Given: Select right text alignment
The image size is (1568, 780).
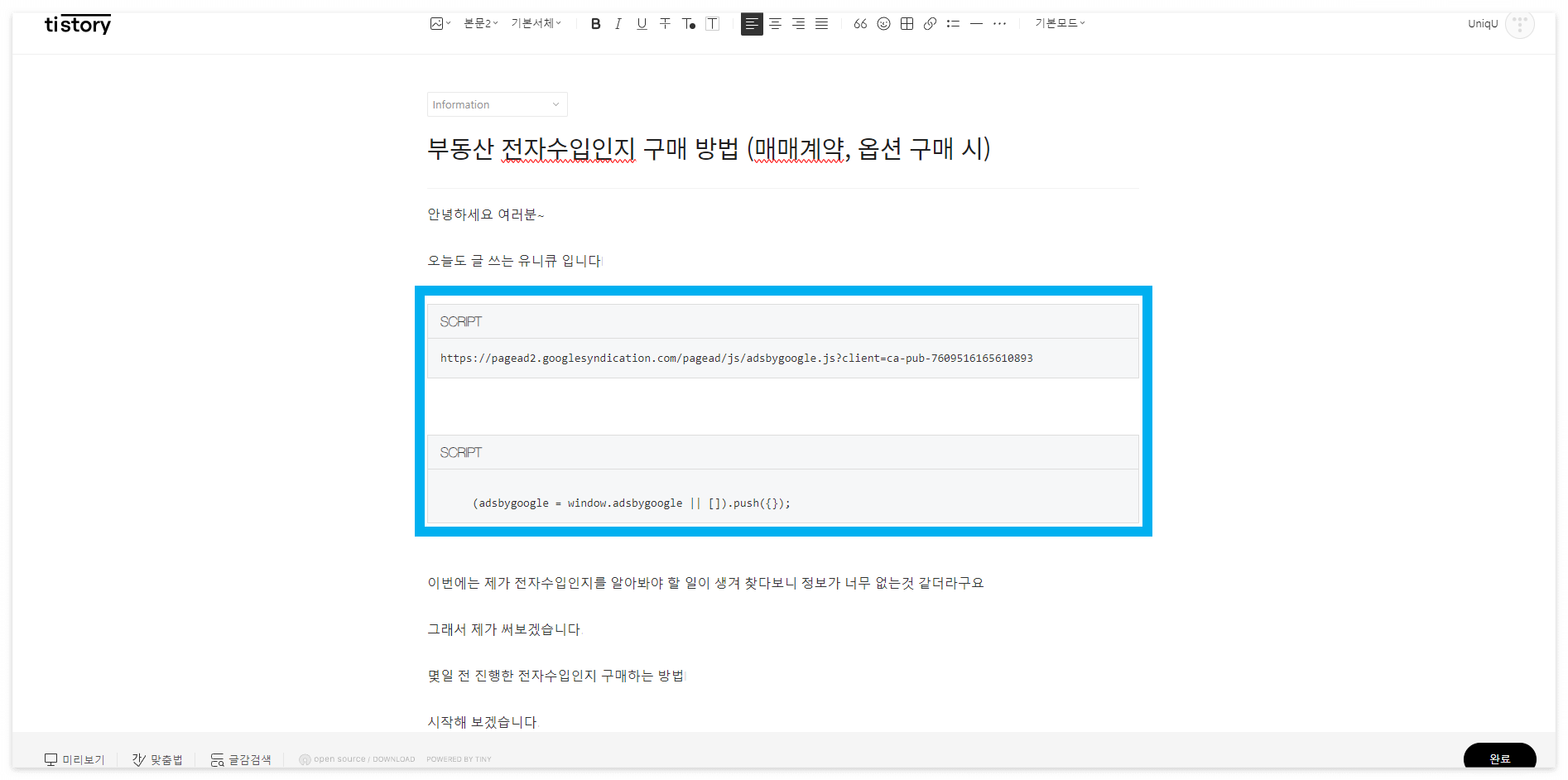Looking at the screenshot, I should [x=798, y=24].
